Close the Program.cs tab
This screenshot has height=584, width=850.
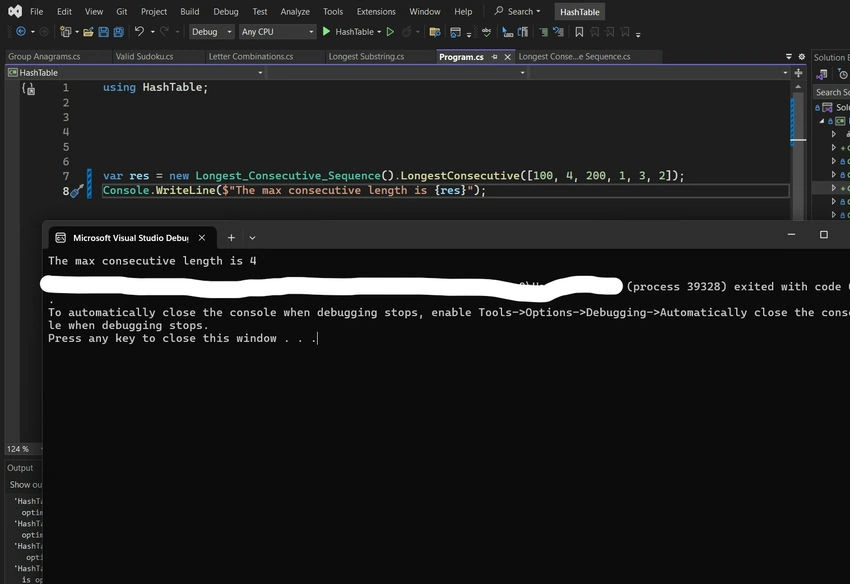[507, 57]
